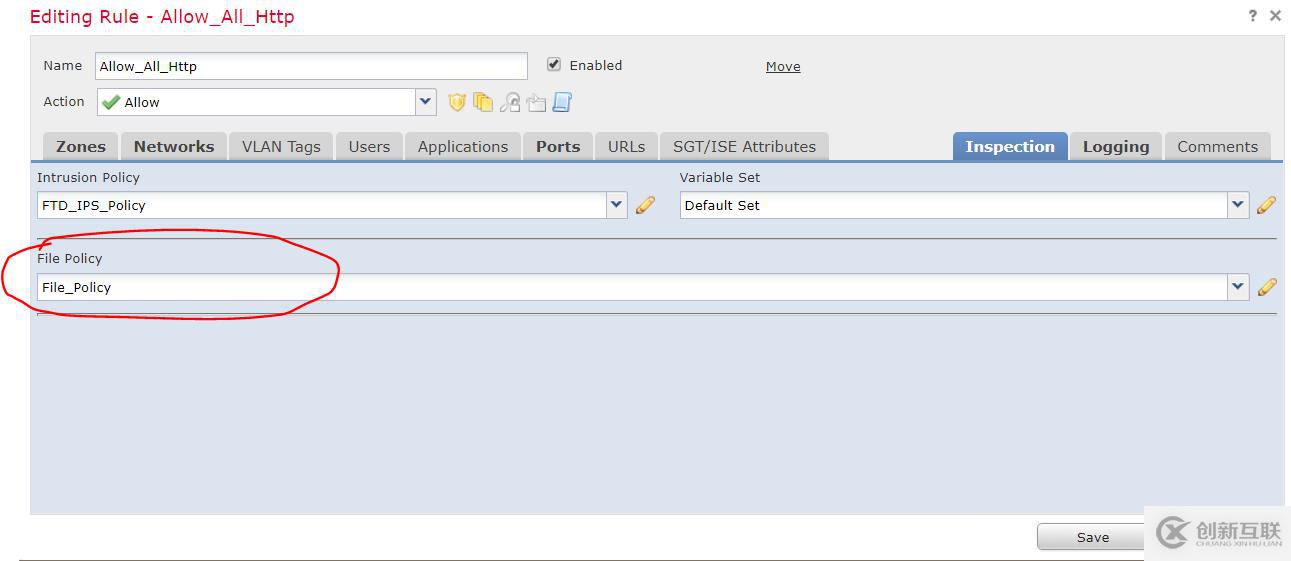Expand the Variable Set dropdown
This screenshot has width=1291, height=561.
tap(1238, 205)
